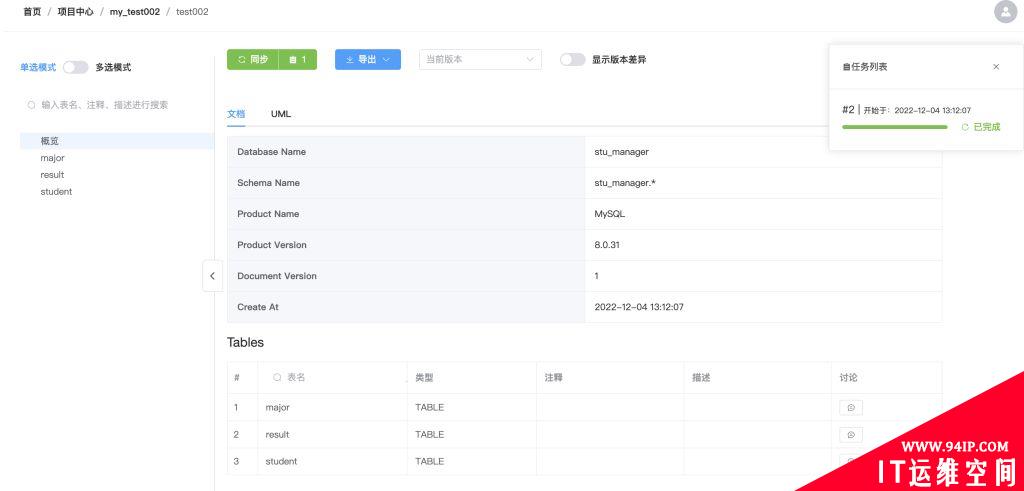Click the 已完成 status label

click(987, 127)
